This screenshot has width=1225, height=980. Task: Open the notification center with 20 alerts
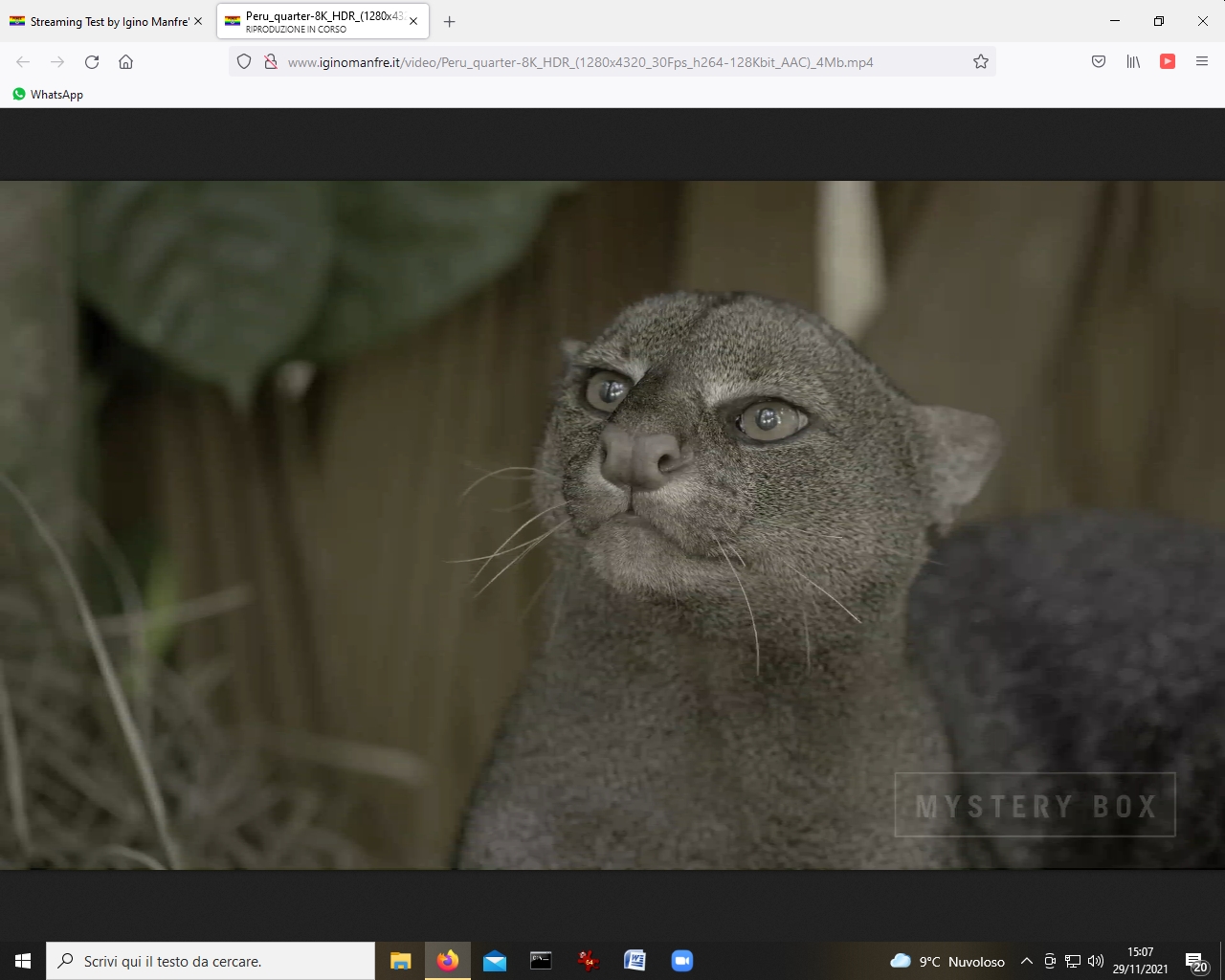tap(1195, 961)
